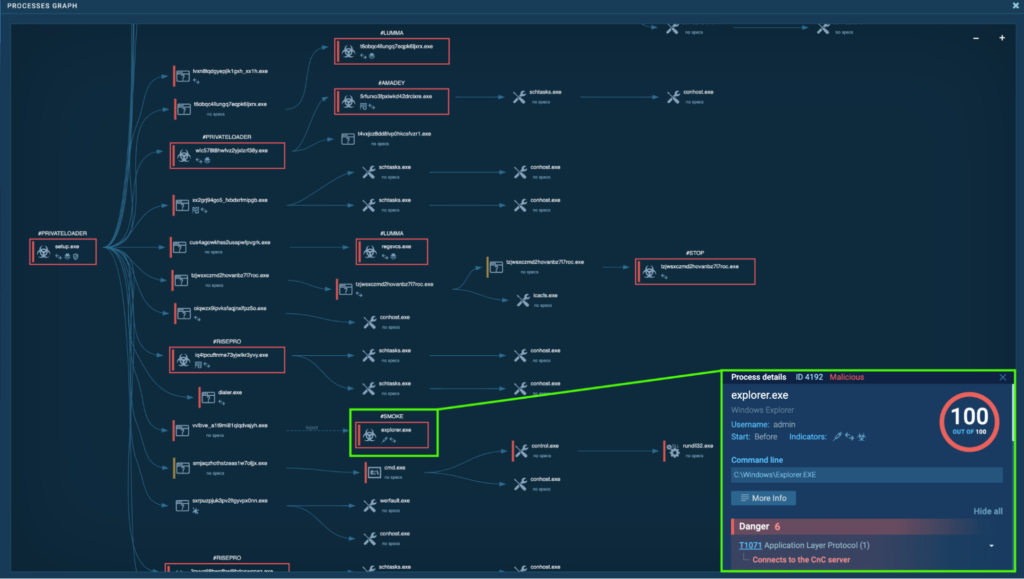The image size is (1024, 579).
Task: Click the network indicator icon in Process details
Action: point(849,436)
